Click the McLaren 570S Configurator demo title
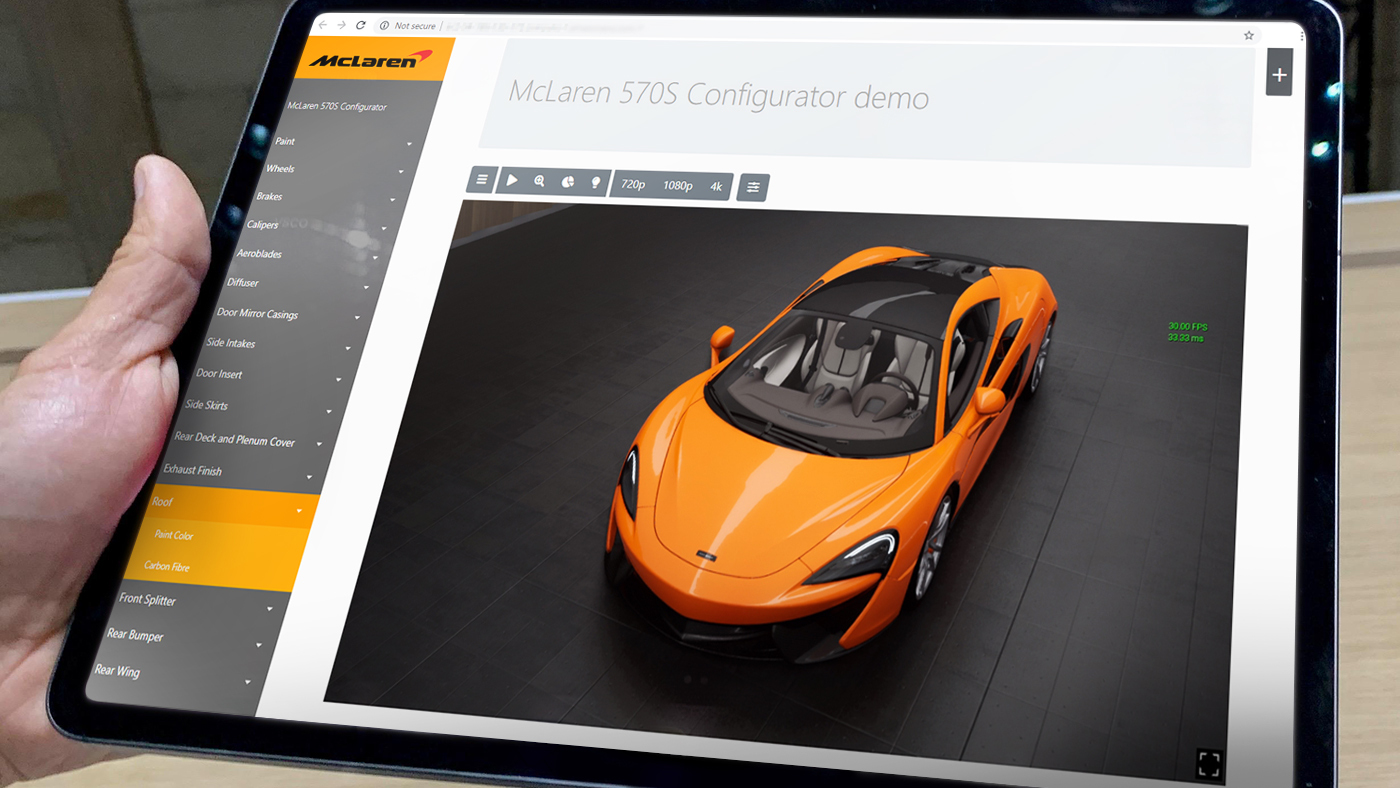 pos(719,95)
